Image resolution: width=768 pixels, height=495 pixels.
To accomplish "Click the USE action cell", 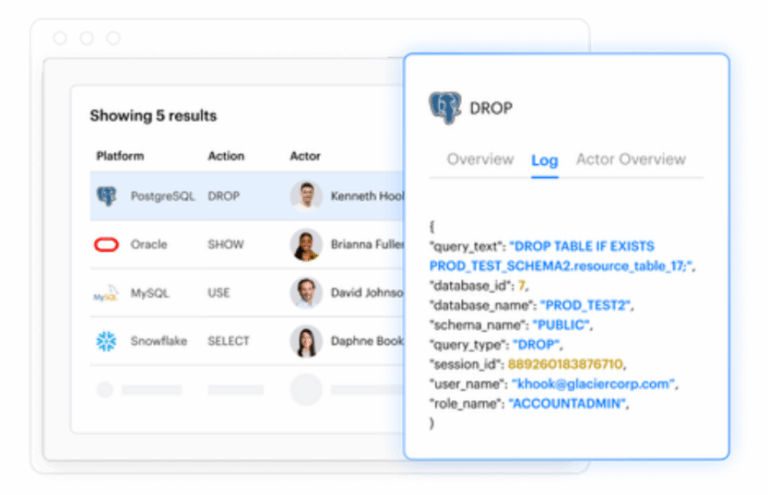I will pos(218,293).
